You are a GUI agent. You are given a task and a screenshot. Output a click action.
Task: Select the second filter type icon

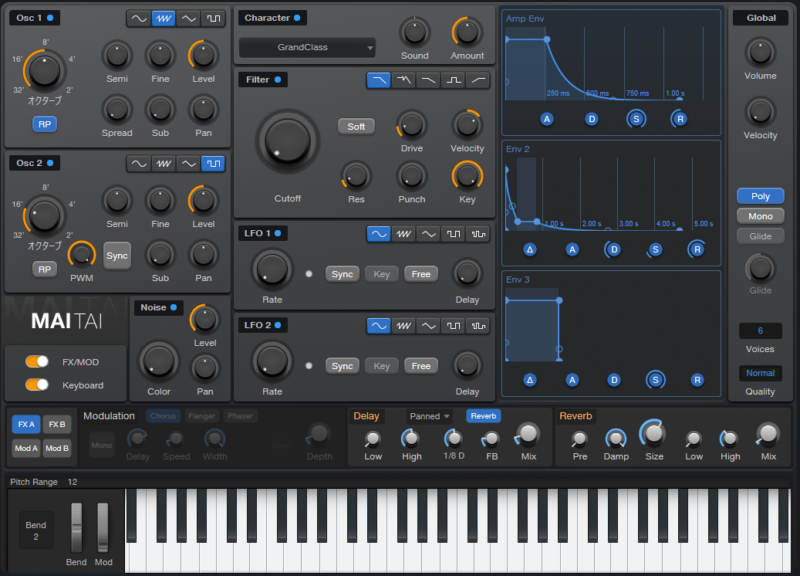pos(404,80)
